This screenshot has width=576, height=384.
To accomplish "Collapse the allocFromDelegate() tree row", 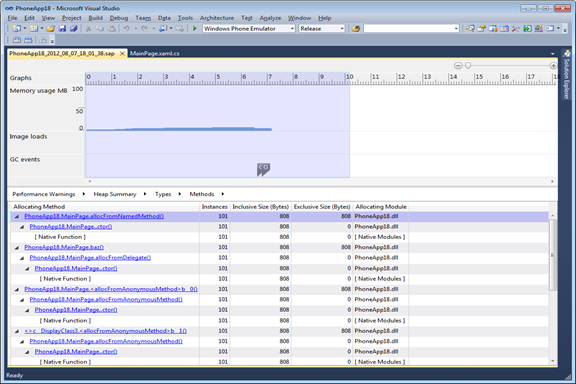I will 22,258.
